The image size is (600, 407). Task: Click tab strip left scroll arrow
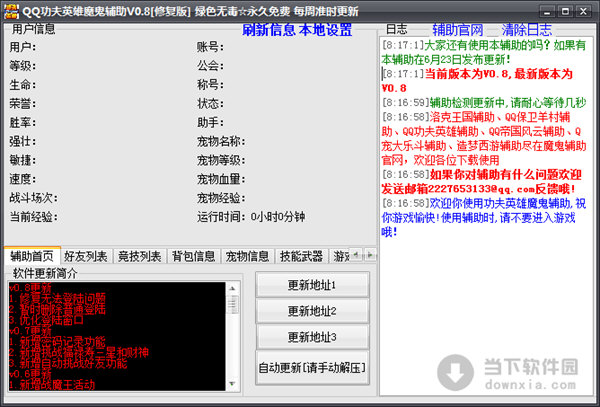(356, 255)
